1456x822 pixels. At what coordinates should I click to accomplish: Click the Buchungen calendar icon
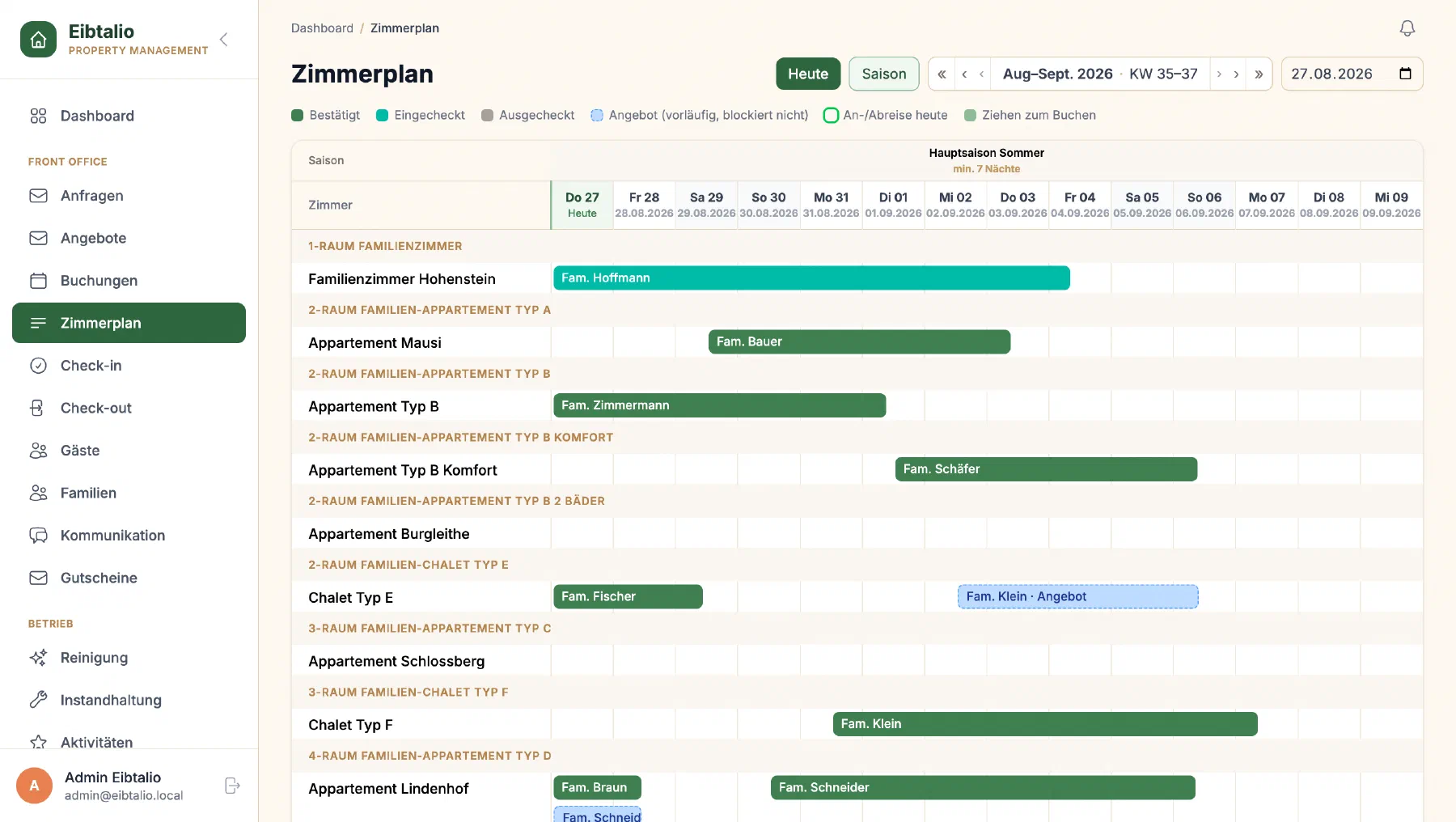[38, 281]
